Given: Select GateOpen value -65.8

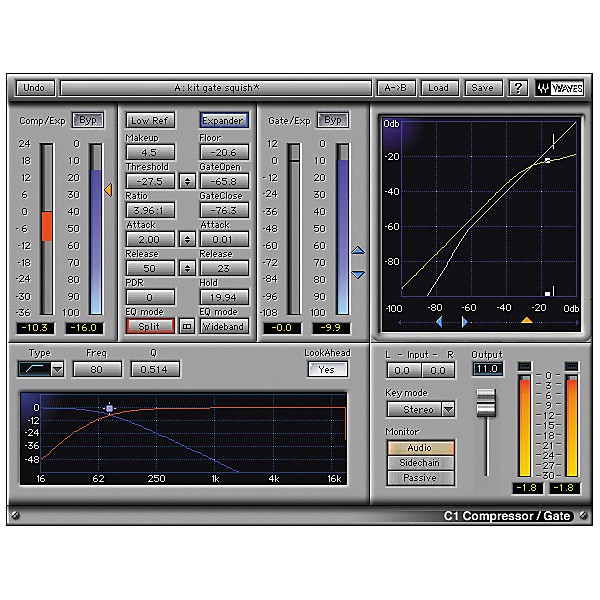Looking at the screenshot, I should 224,181.
